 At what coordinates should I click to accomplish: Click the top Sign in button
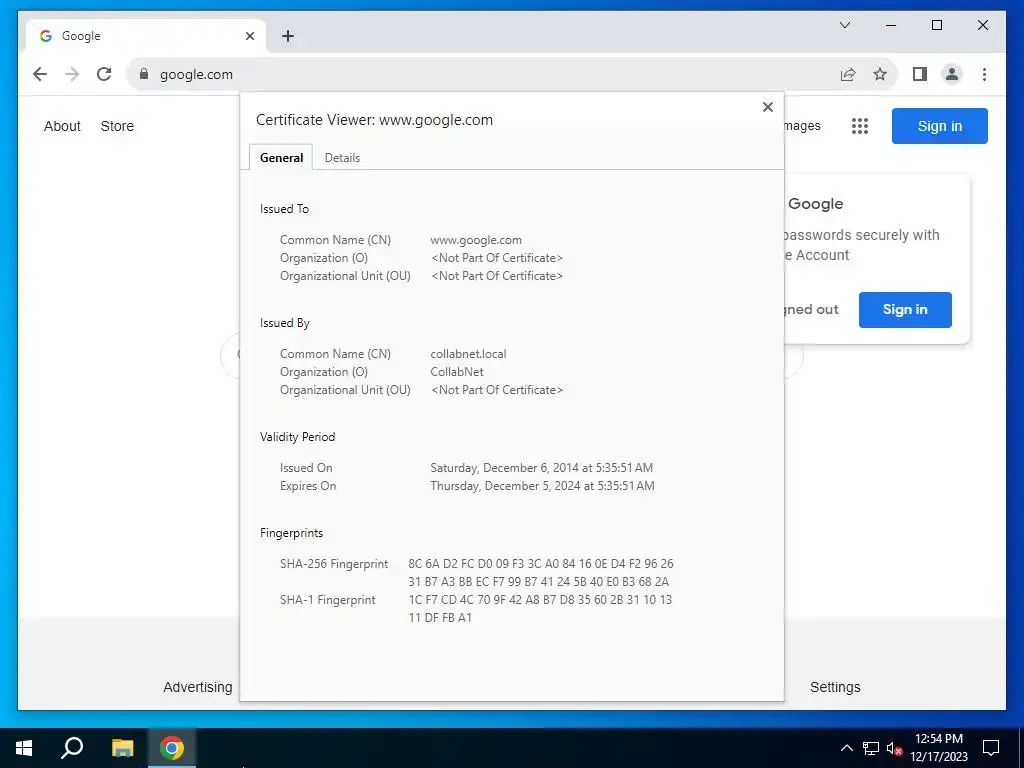[x=939, y=126]
